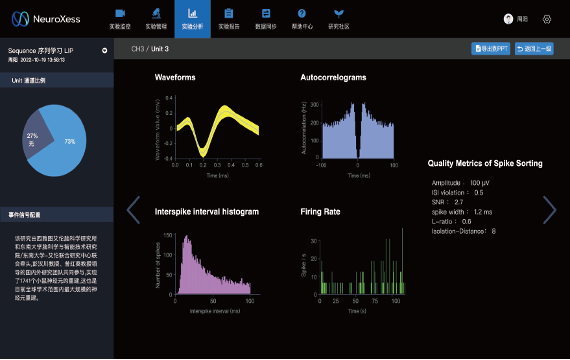570x360 pixels.
Task: Open the data sync arrows tab
Action: (x=266, y=19)
